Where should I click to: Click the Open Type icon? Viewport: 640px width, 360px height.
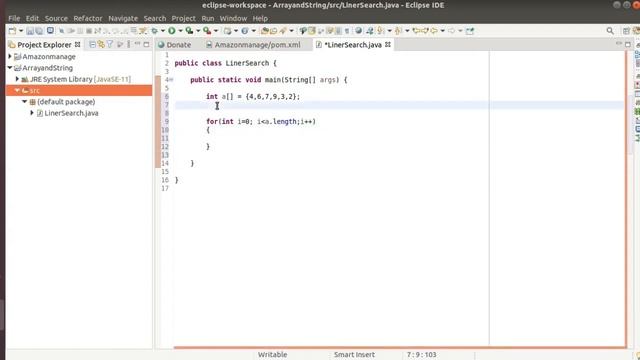(x=264, y=31)
